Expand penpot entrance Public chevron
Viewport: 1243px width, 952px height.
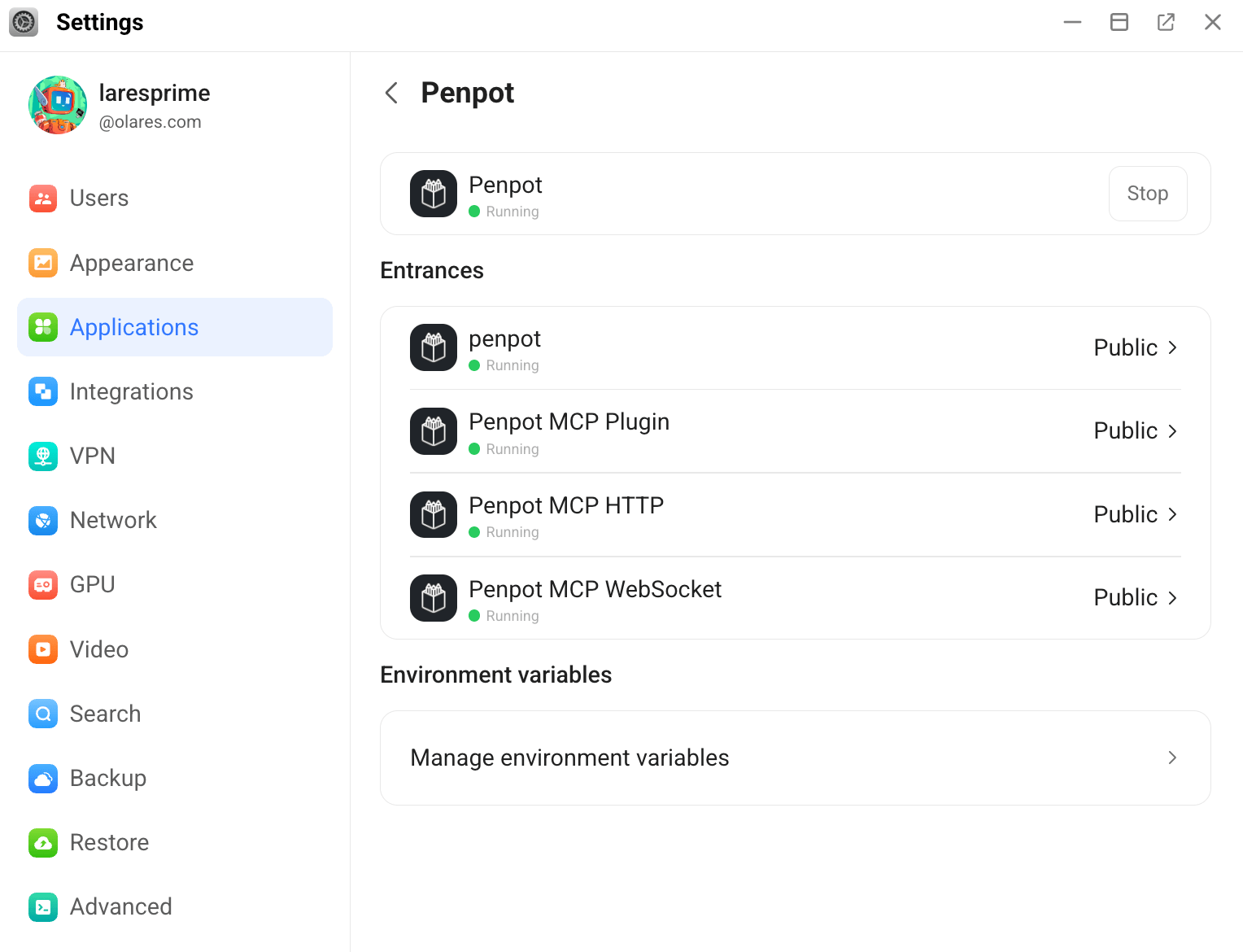pos(1172,347)
